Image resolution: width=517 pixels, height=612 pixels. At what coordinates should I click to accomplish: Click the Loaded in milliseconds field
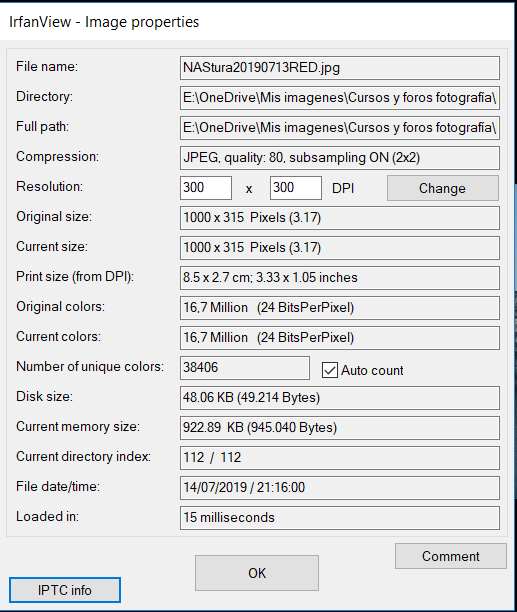pos(339,518)
